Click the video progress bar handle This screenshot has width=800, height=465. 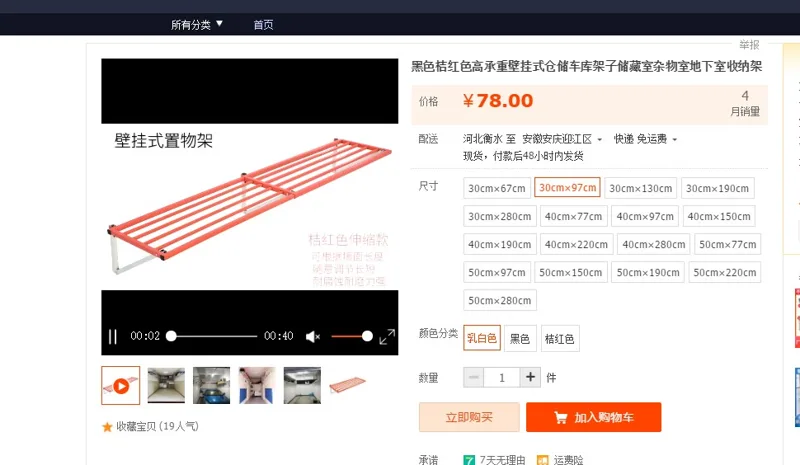[x=171, y=336]
